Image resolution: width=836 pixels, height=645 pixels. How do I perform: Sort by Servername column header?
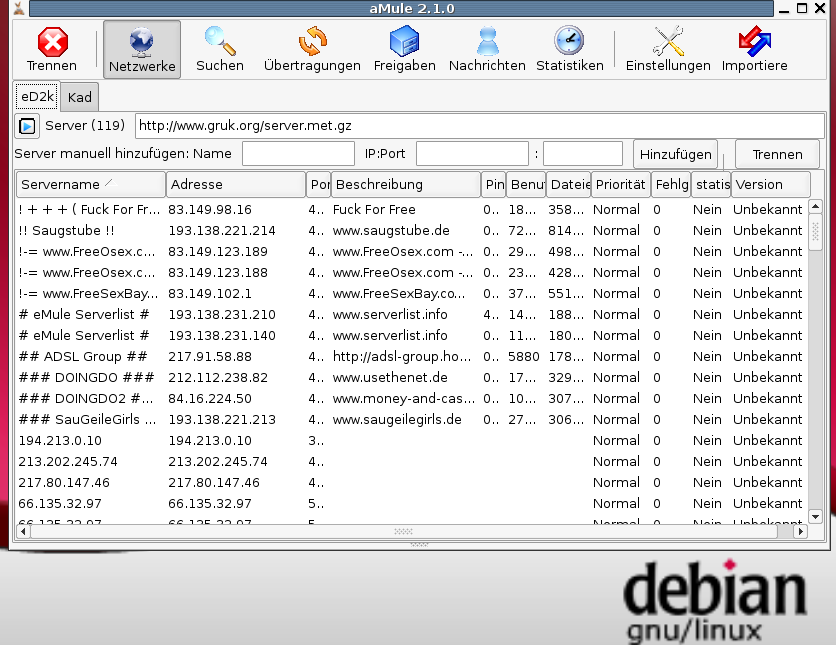91,184
